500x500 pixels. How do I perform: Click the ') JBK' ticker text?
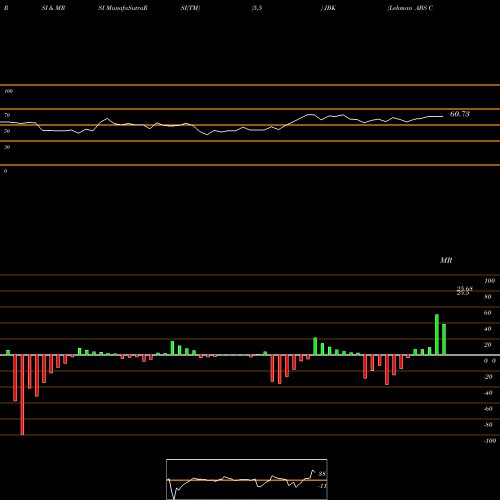click(x=328, y=8)
